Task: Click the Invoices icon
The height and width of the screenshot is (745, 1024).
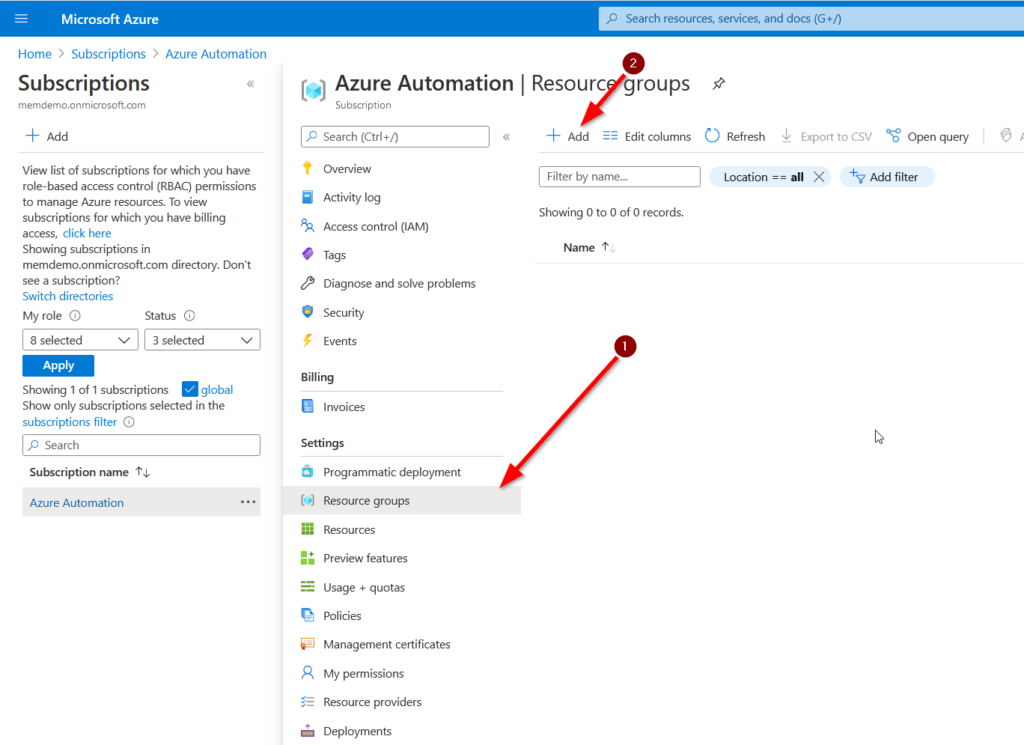Action: tap(308, 406)
